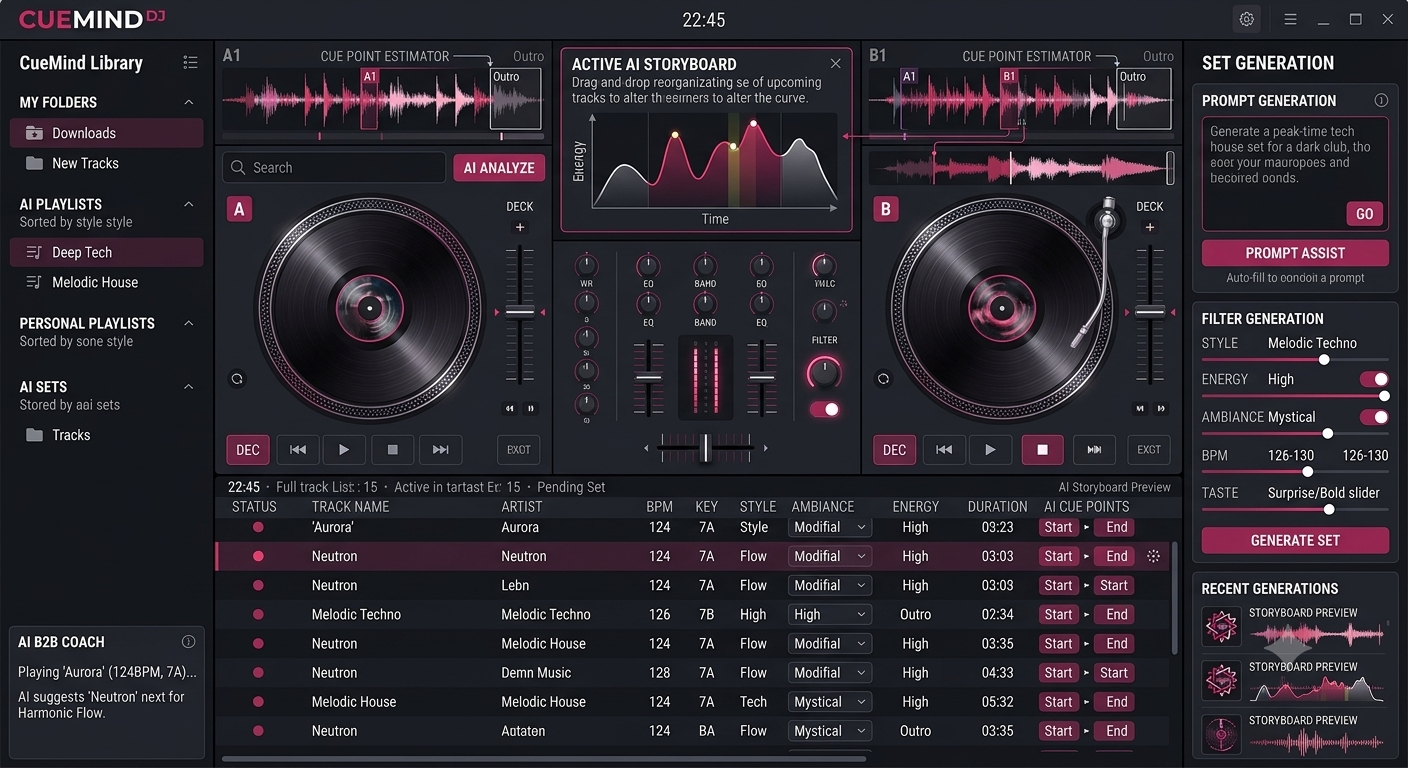This screenshot has width=1408, height=768.
Task: Play Deck A
Action: (344, 450)
